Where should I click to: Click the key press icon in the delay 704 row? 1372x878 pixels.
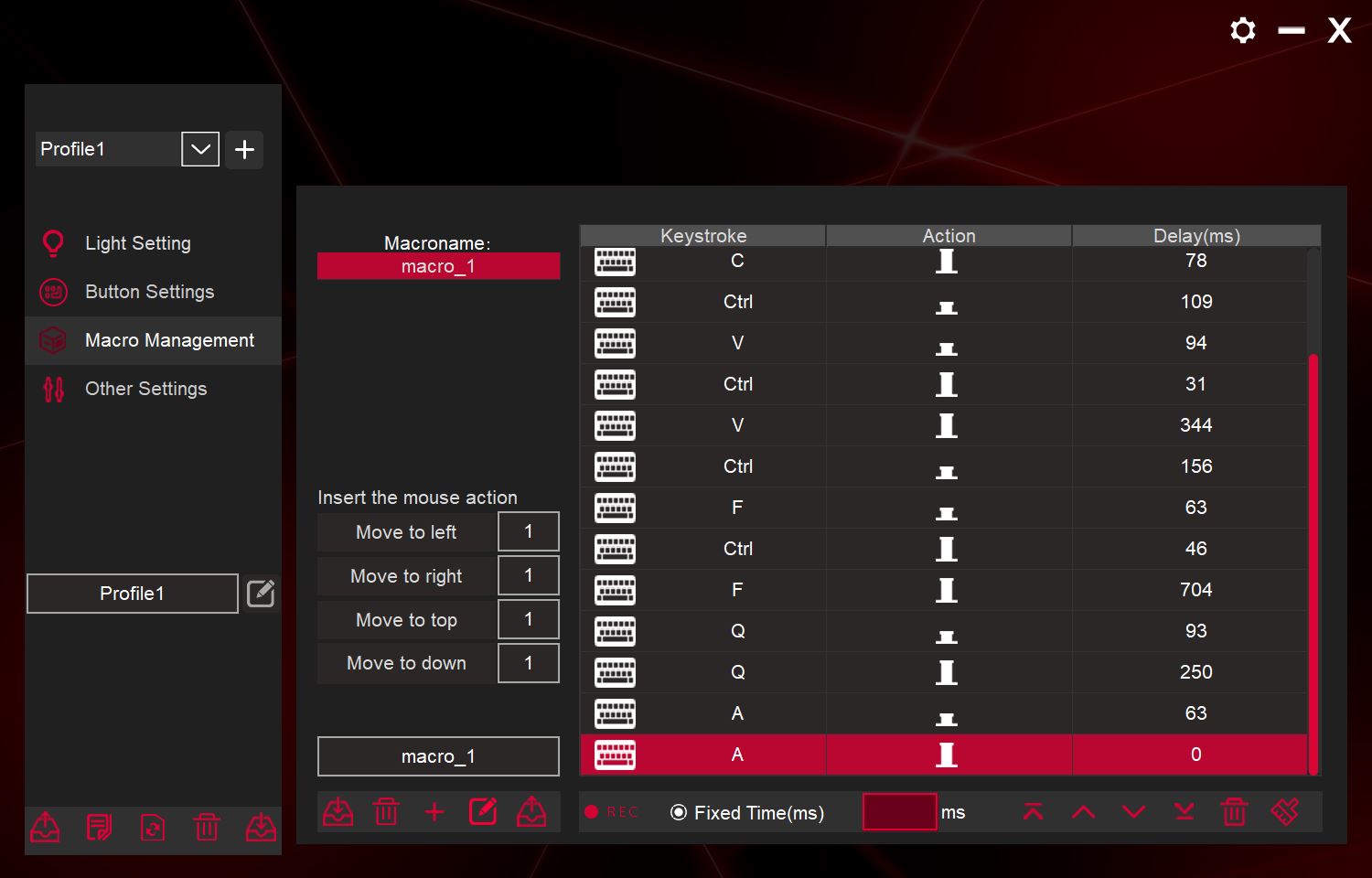point(947,590)
